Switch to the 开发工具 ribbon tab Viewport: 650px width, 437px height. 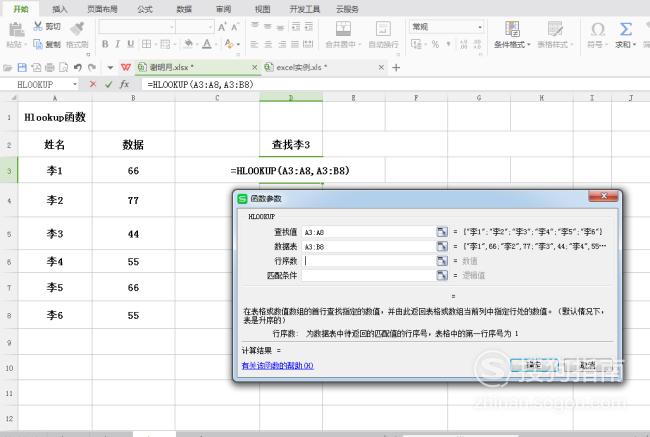[305, 9]
